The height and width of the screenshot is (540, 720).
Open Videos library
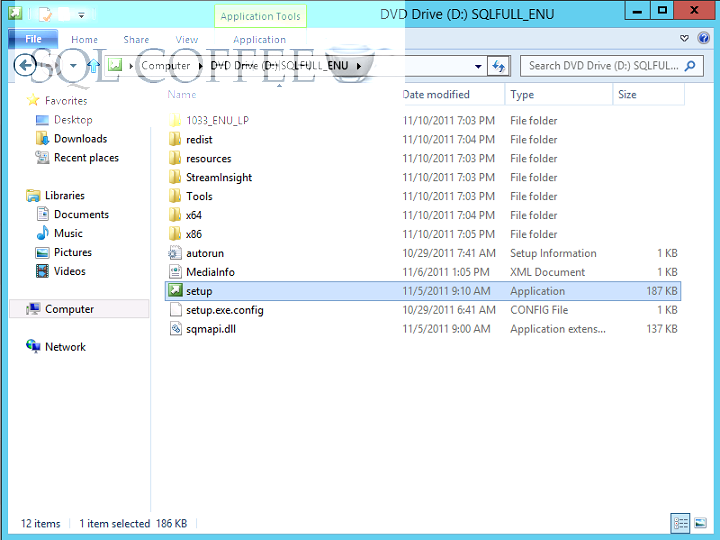point(69,271)
